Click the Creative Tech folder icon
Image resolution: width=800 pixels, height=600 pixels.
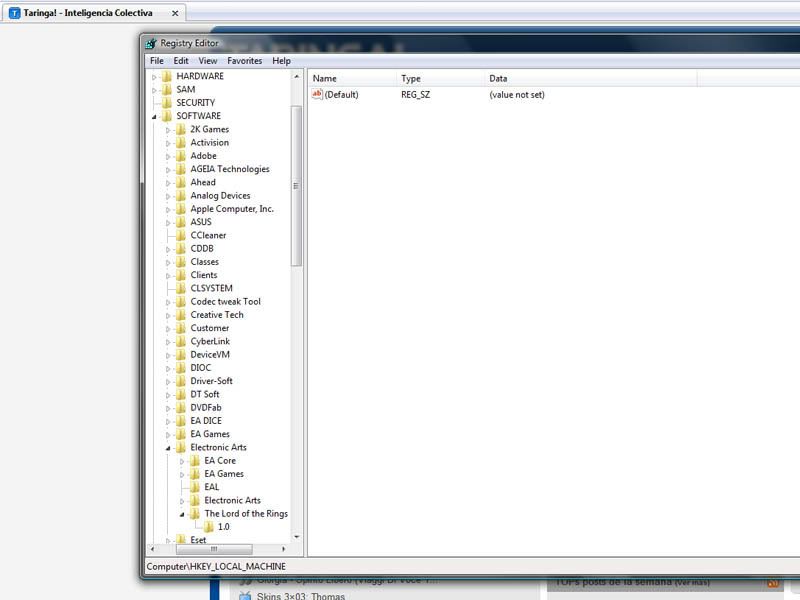click(x=181, y=315)
